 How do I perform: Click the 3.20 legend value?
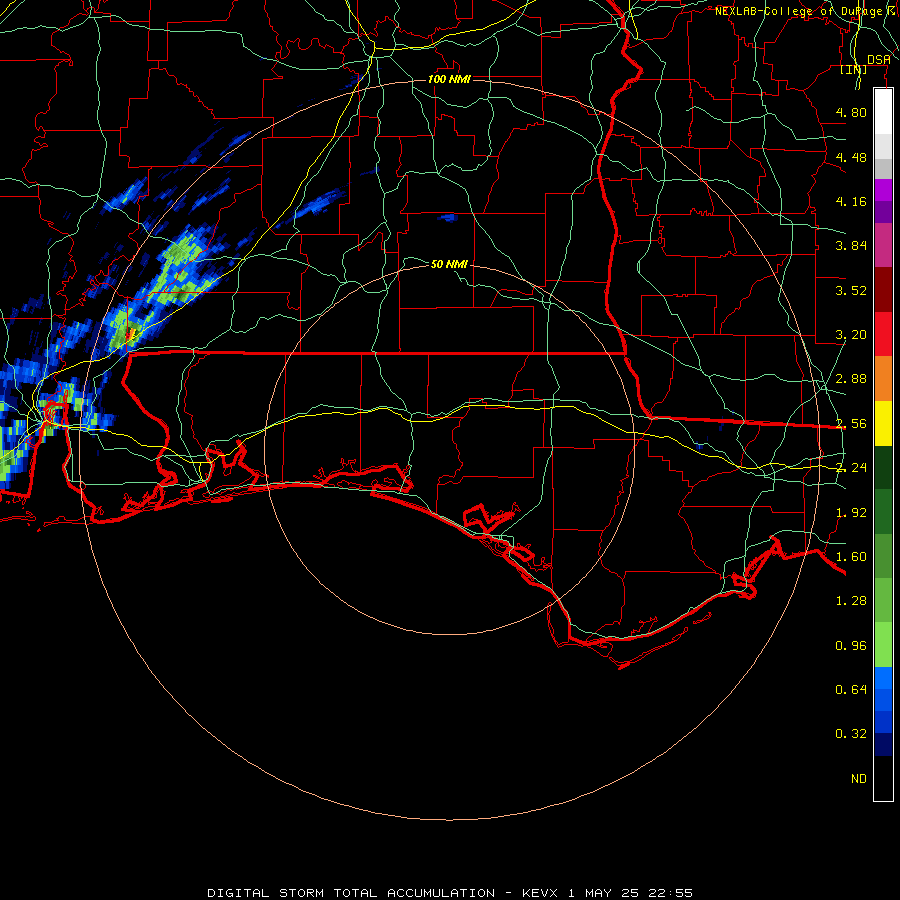(851, 335)
